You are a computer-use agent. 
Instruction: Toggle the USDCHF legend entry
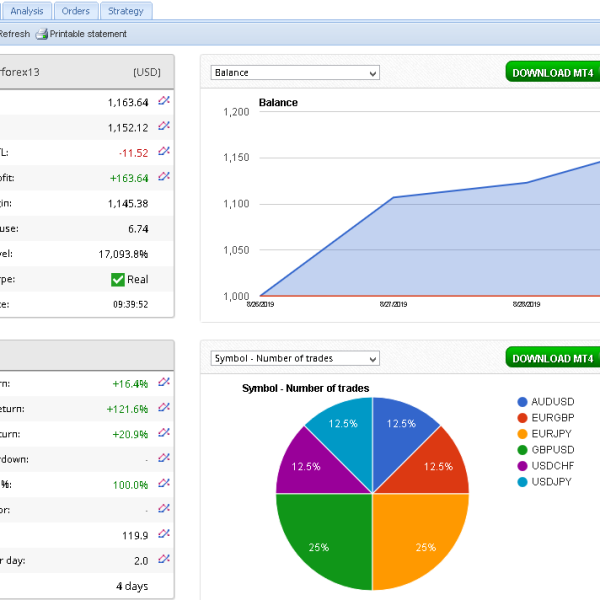point(551,468)
